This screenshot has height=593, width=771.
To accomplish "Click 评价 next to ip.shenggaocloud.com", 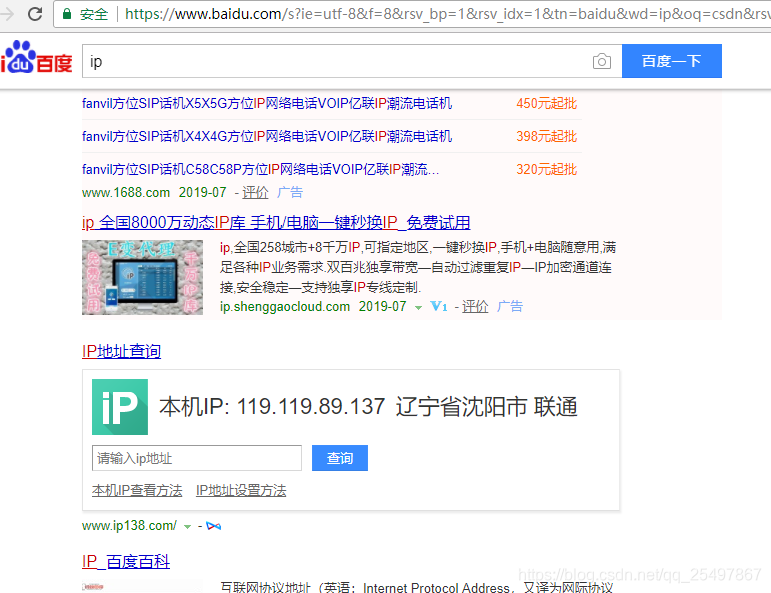I will coord(475,306).
